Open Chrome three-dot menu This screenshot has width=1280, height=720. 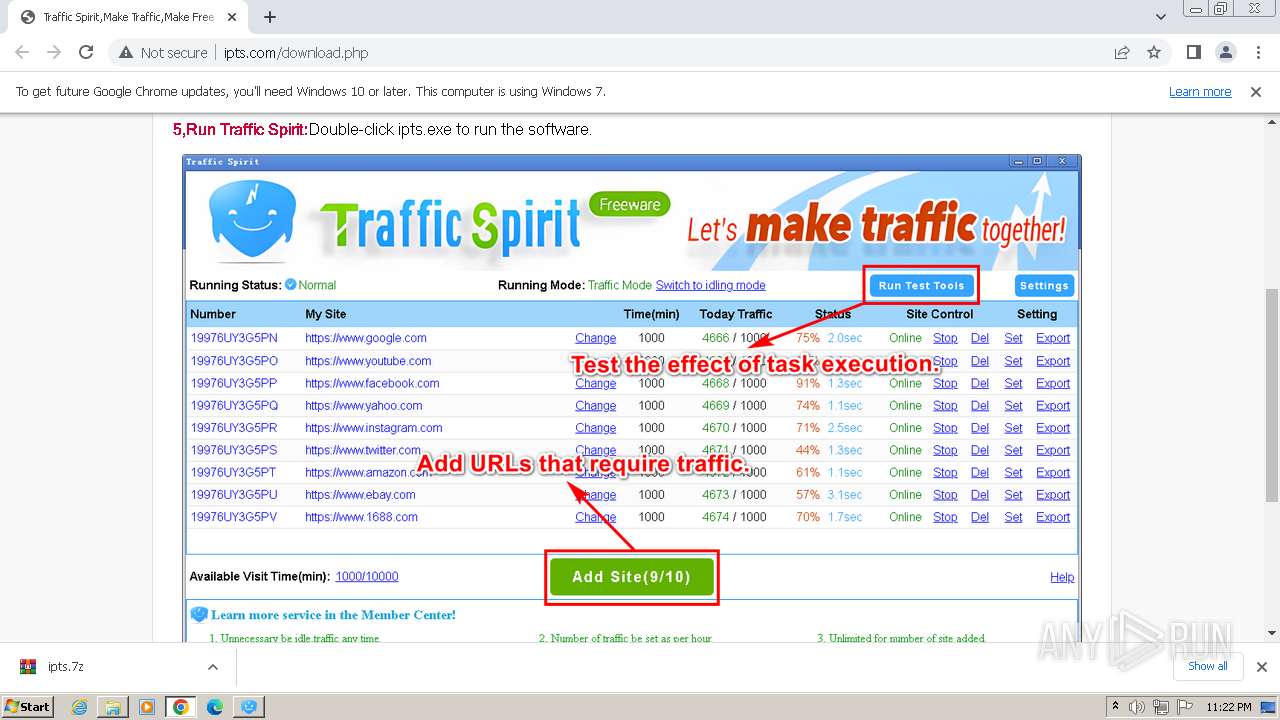click(1258, 53)
